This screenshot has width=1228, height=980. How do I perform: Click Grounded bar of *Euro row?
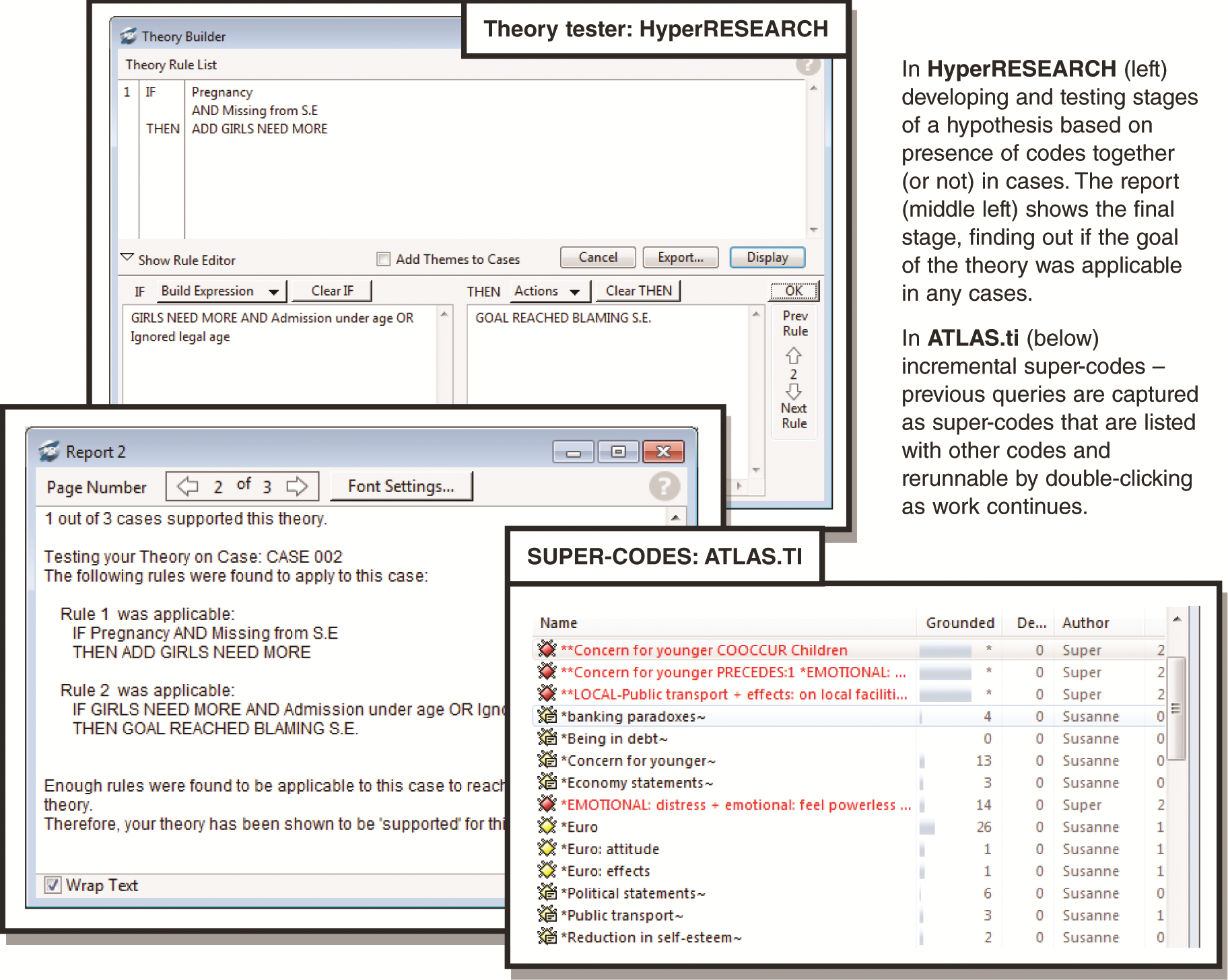(x=927, y=827)
